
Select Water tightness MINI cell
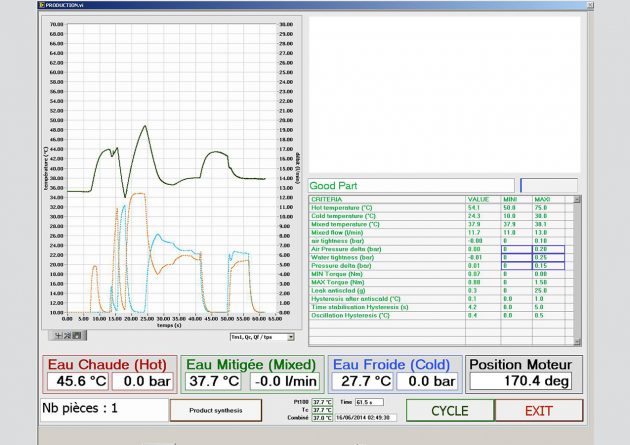[x=516, y=256]
